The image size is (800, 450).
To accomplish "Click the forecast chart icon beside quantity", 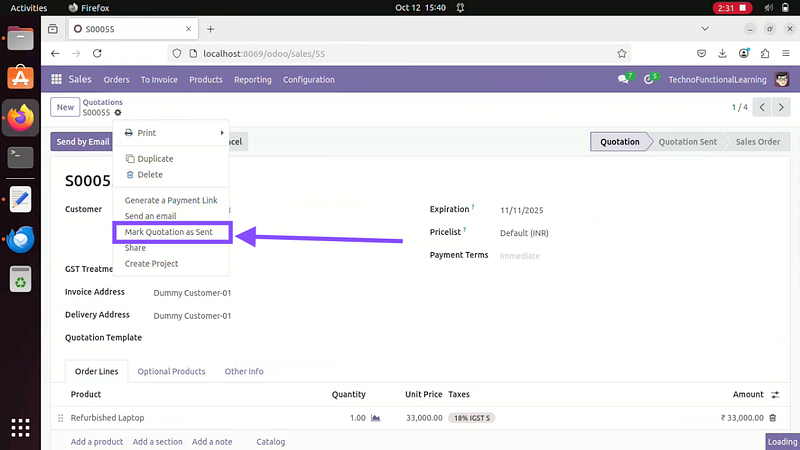I will [376, 418].
